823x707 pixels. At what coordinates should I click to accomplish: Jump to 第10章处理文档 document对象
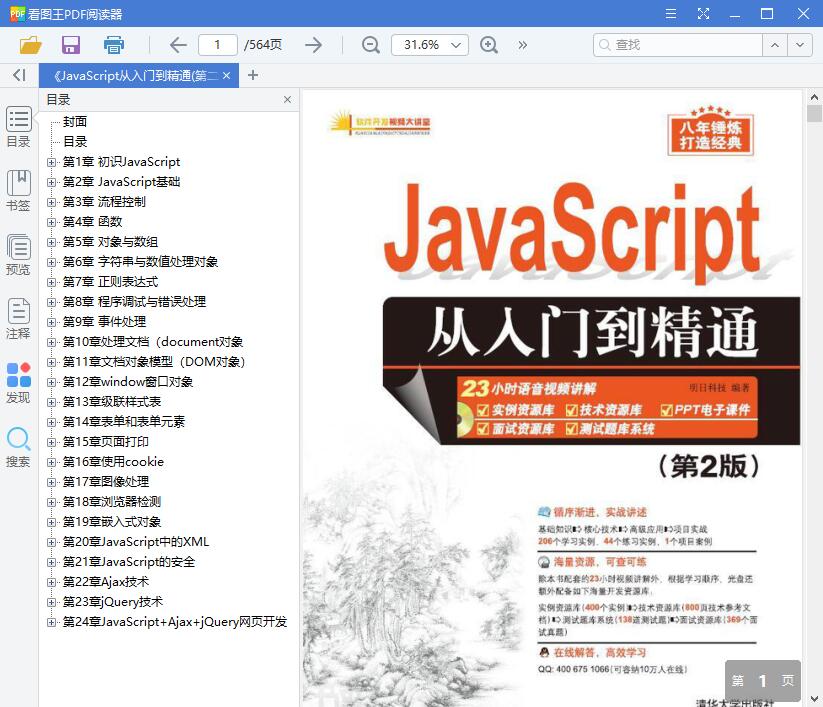pos(153,342)
